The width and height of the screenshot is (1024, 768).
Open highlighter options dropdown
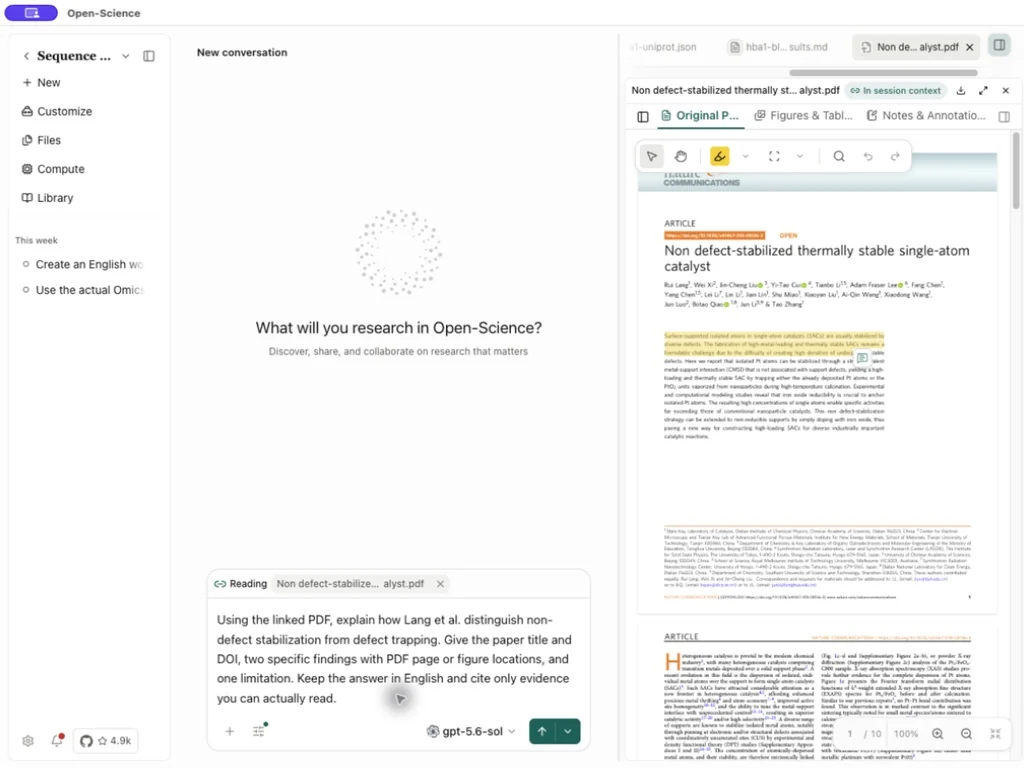click(745, 157)
